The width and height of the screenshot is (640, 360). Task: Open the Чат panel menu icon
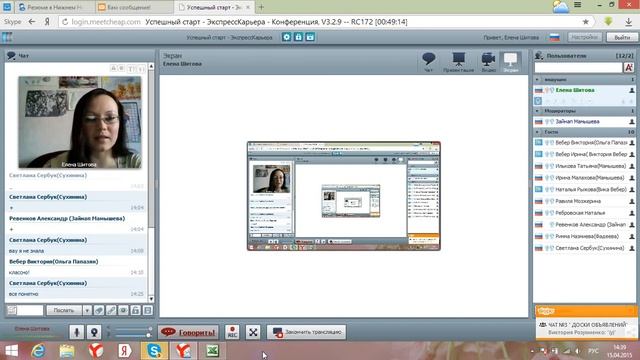pyautogui.click(x=11, y=56)
